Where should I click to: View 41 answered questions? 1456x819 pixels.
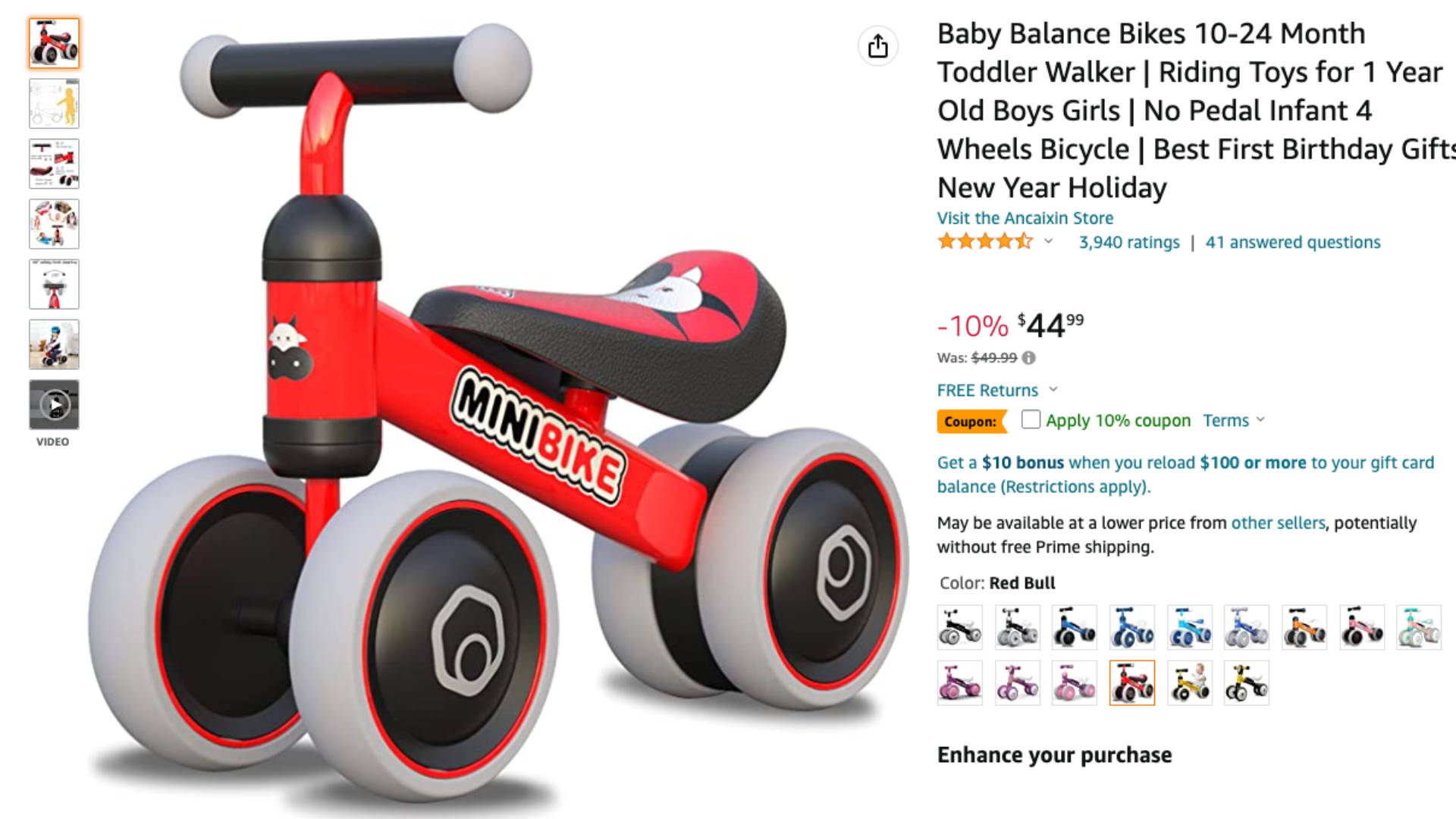(x=1293, y=243)
